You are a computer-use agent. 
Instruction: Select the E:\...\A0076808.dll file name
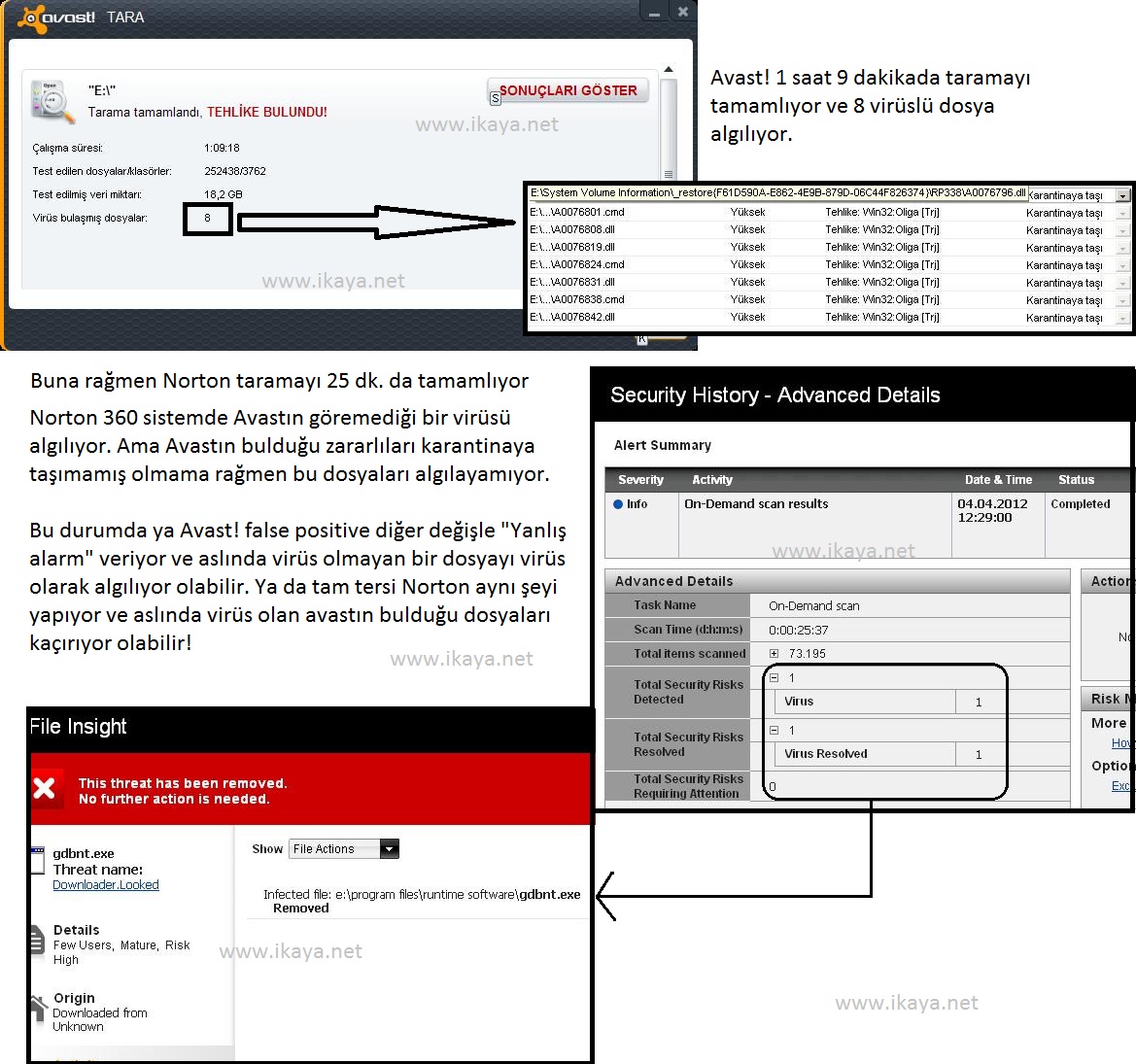[x=572, y=229]
